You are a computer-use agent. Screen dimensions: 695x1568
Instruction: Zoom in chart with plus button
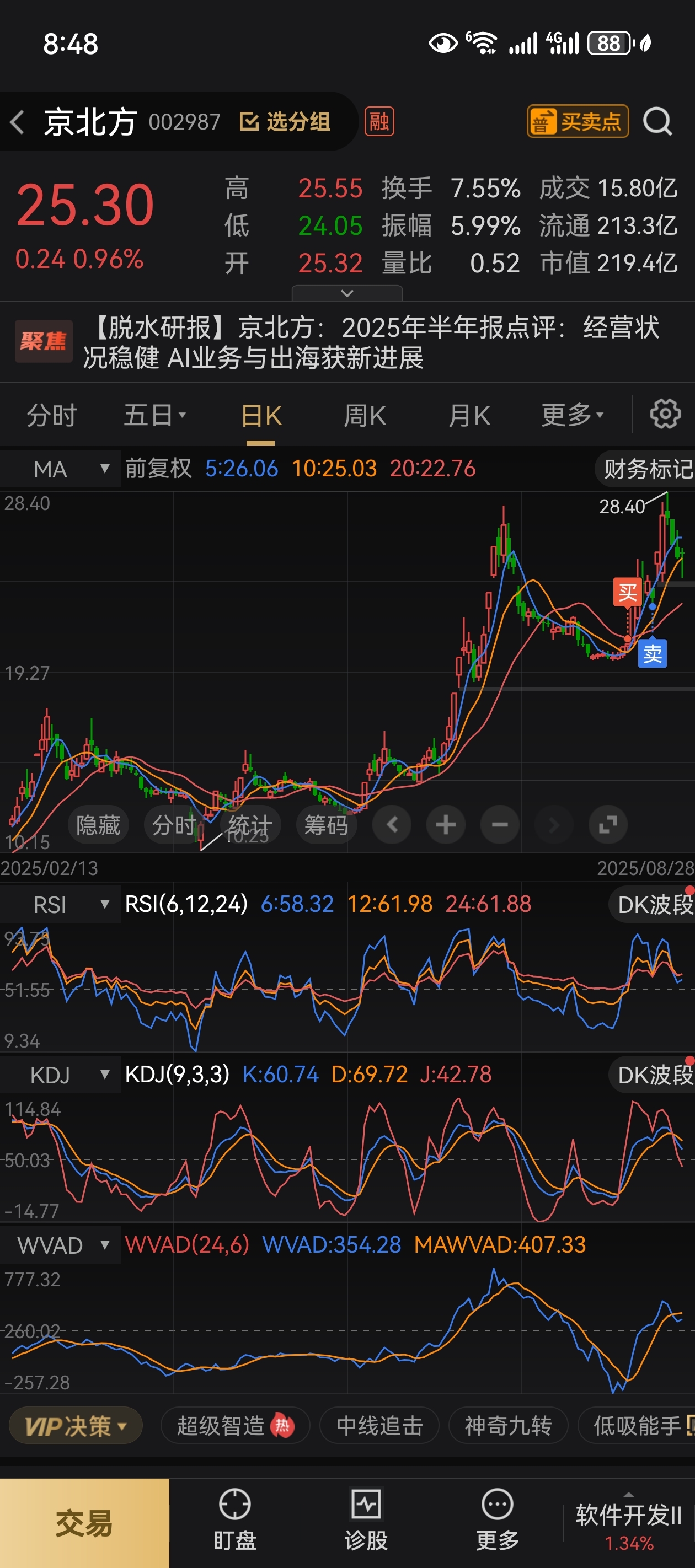(446, 825)
